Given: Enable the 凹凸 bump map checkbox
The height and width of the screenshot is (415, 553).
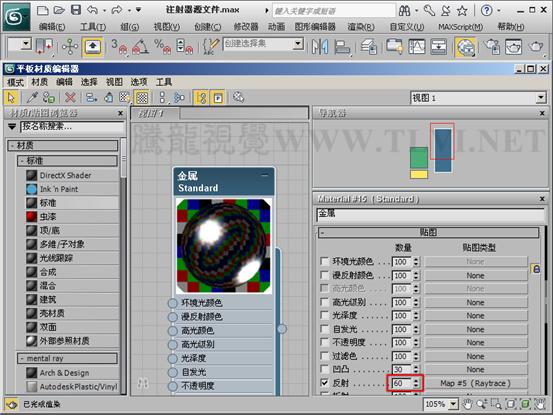Looking at the screenshot, I should coord(324,369).
